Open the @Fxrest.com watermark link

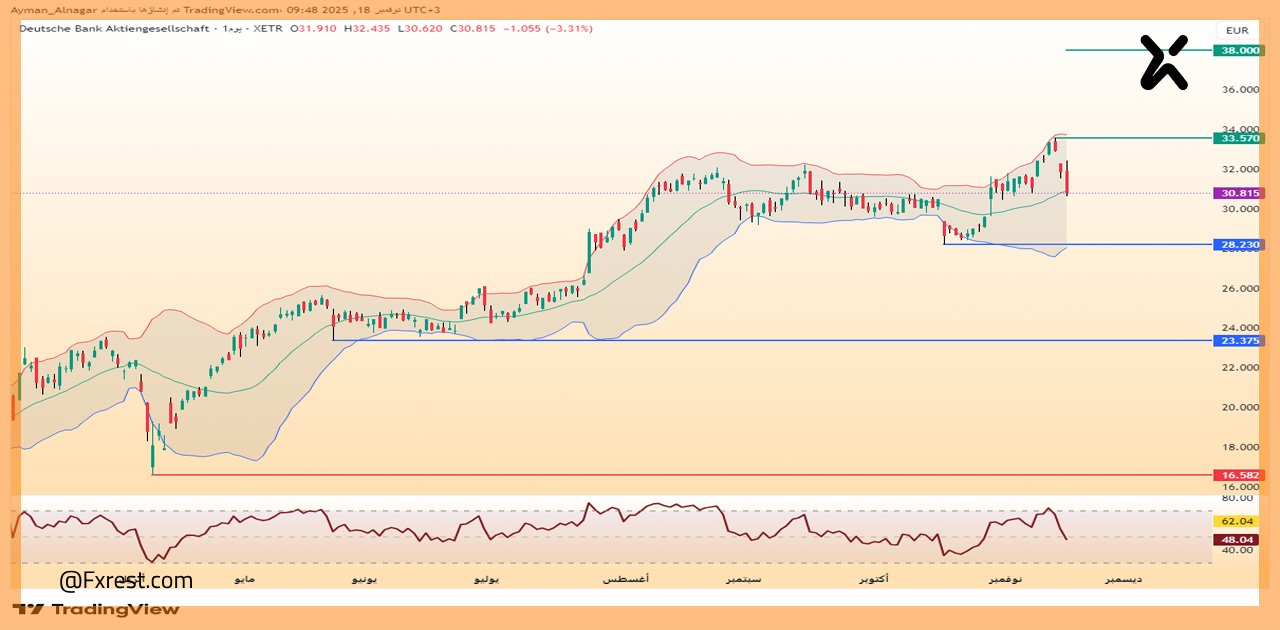pos(126,580)
